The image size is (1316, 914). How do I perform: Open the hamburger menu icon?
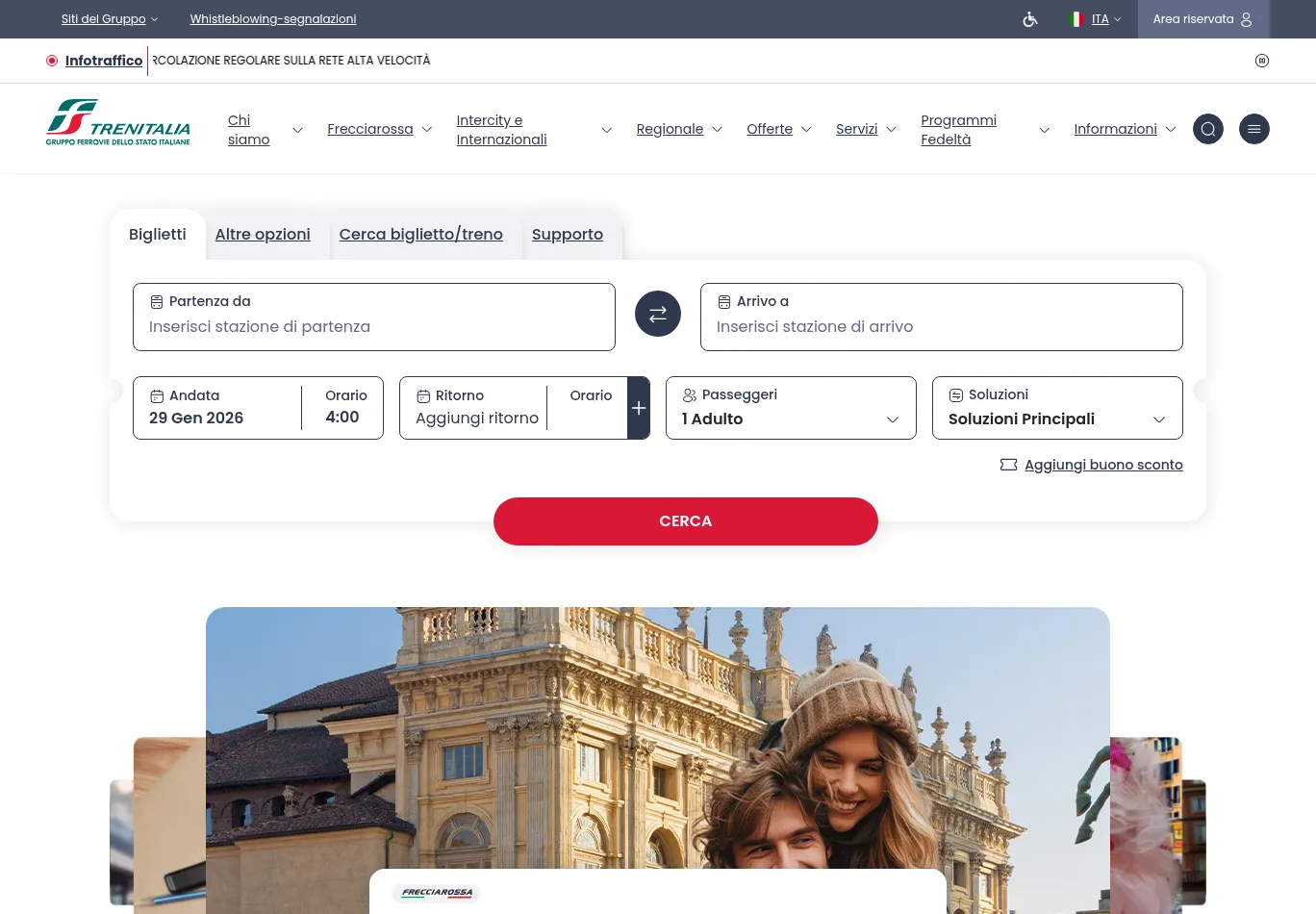(1254, 129)
